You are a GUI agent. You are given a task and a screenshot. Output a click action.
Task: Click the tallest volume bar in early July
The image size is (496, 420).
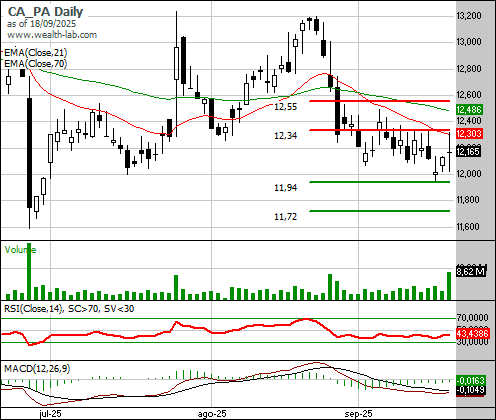click(29, 271)
